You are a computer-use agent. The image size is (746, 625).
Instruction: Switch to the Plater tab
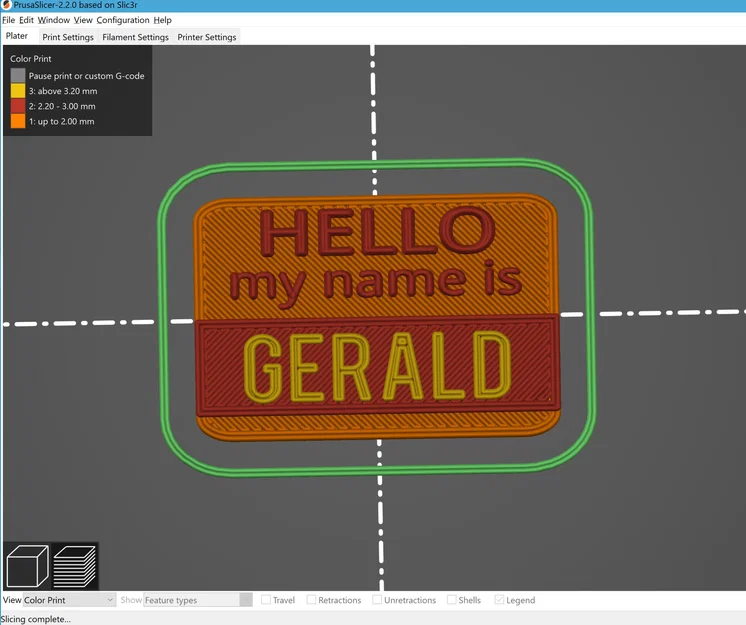pos(17,36)
